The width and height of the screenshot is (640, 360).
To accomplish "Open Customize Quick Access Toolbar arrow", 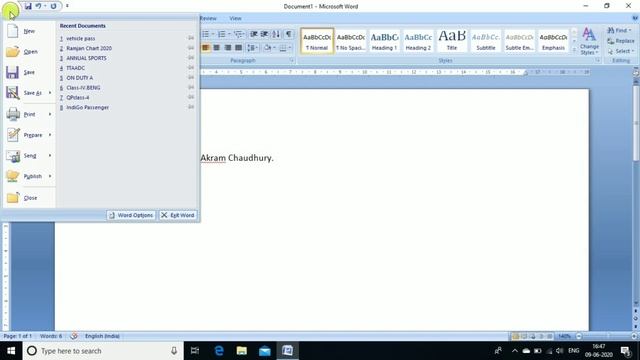I will coord(67,6).
